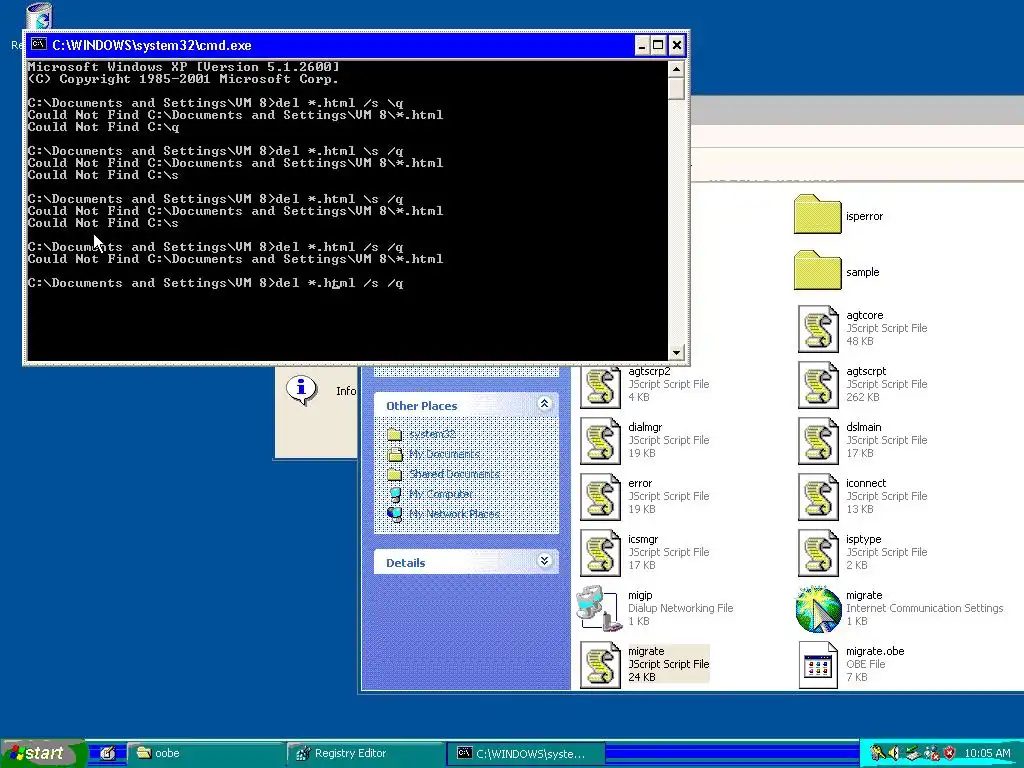Screen dimensions: 1024x768
Task: Open the Start menu
Action: click(x=43, y=753)
